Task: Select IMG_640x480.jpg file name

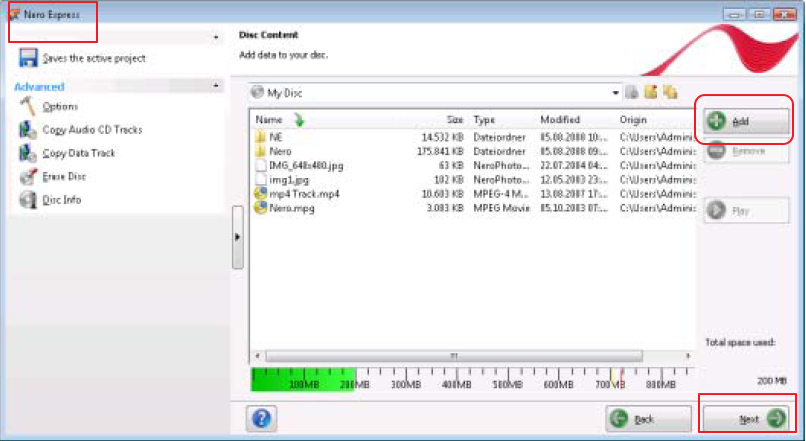Action: [306, 166]
